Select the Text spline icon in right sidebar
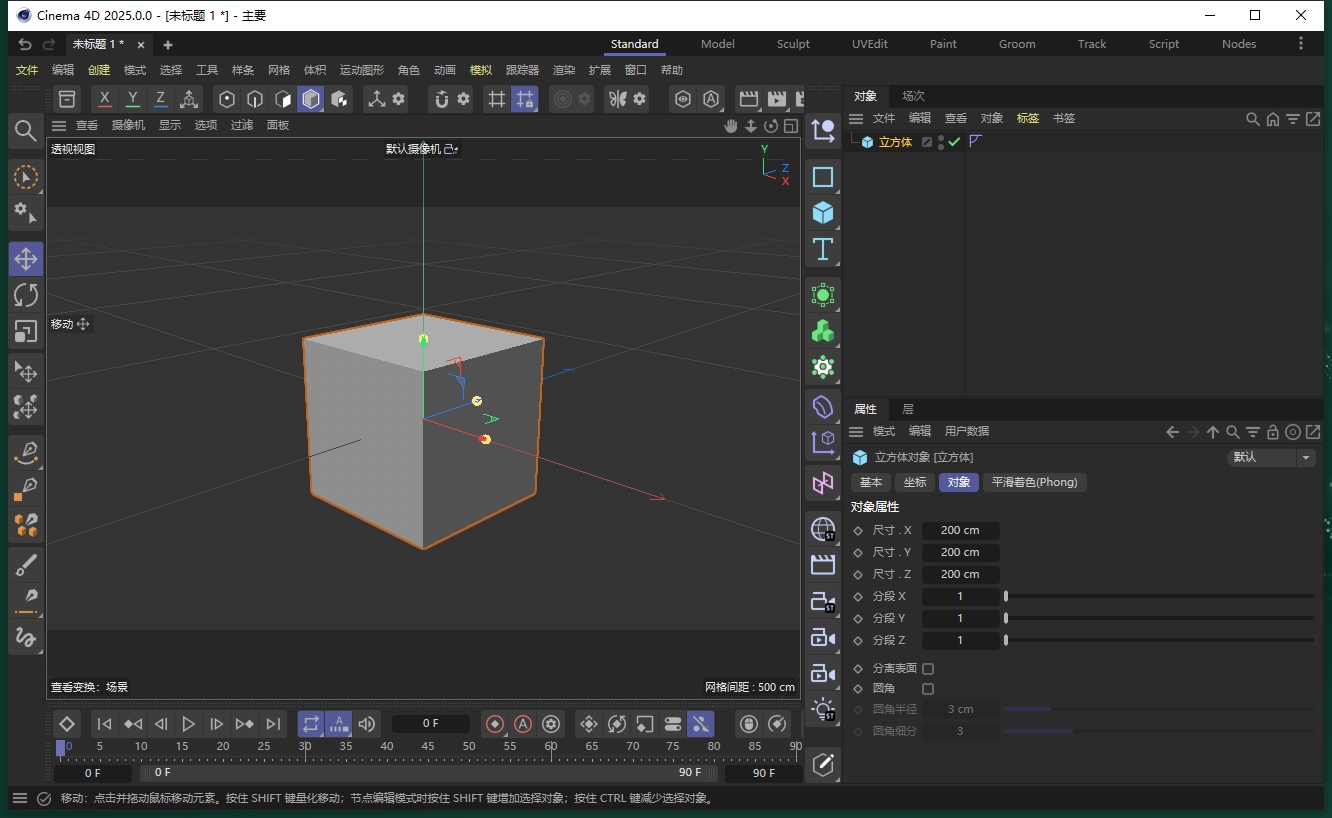The height and width of the screenshot is (818, 1332). pos(822,249)
